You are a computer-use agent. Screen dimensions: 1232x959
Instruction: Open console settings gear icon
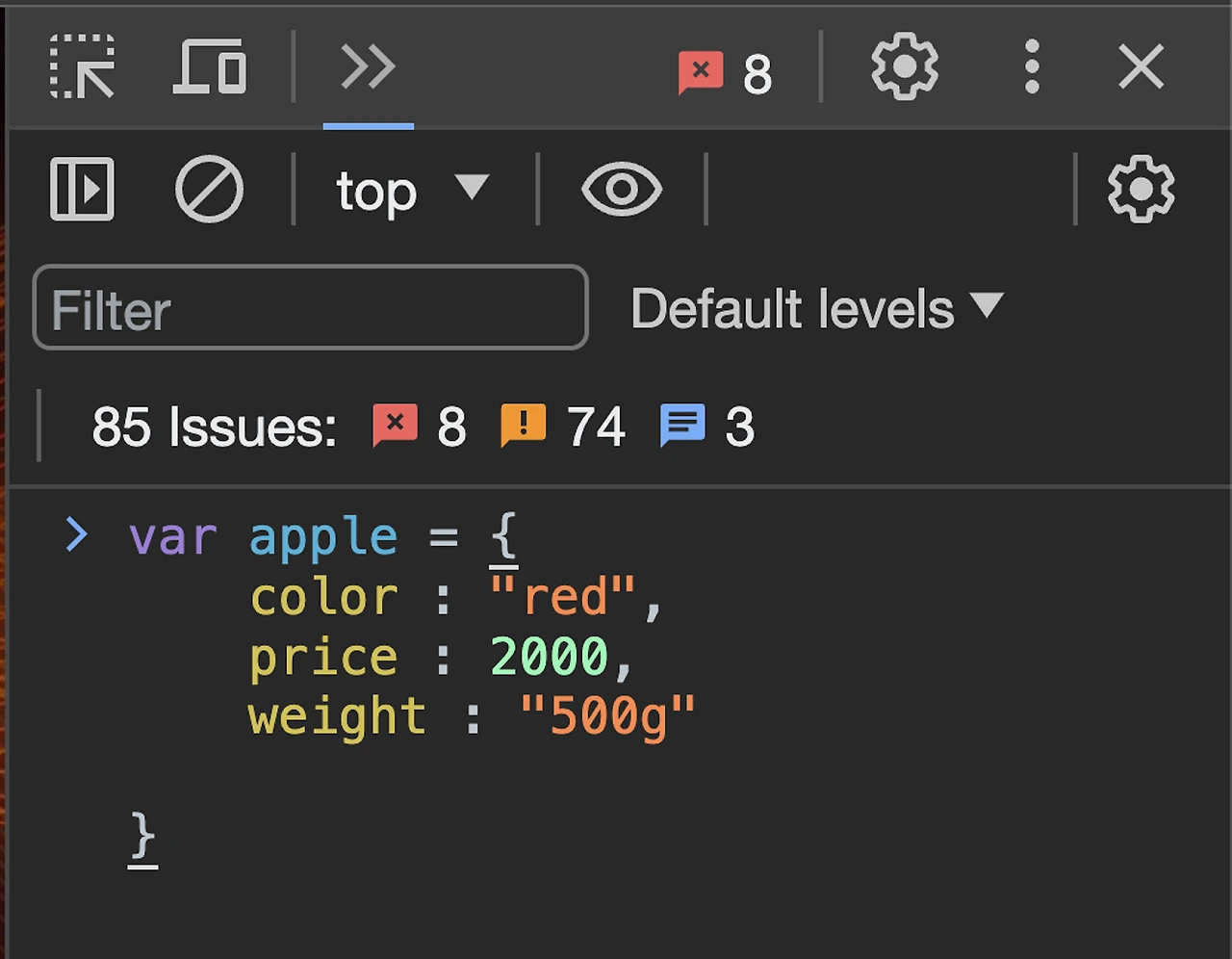coord(1141,189)
